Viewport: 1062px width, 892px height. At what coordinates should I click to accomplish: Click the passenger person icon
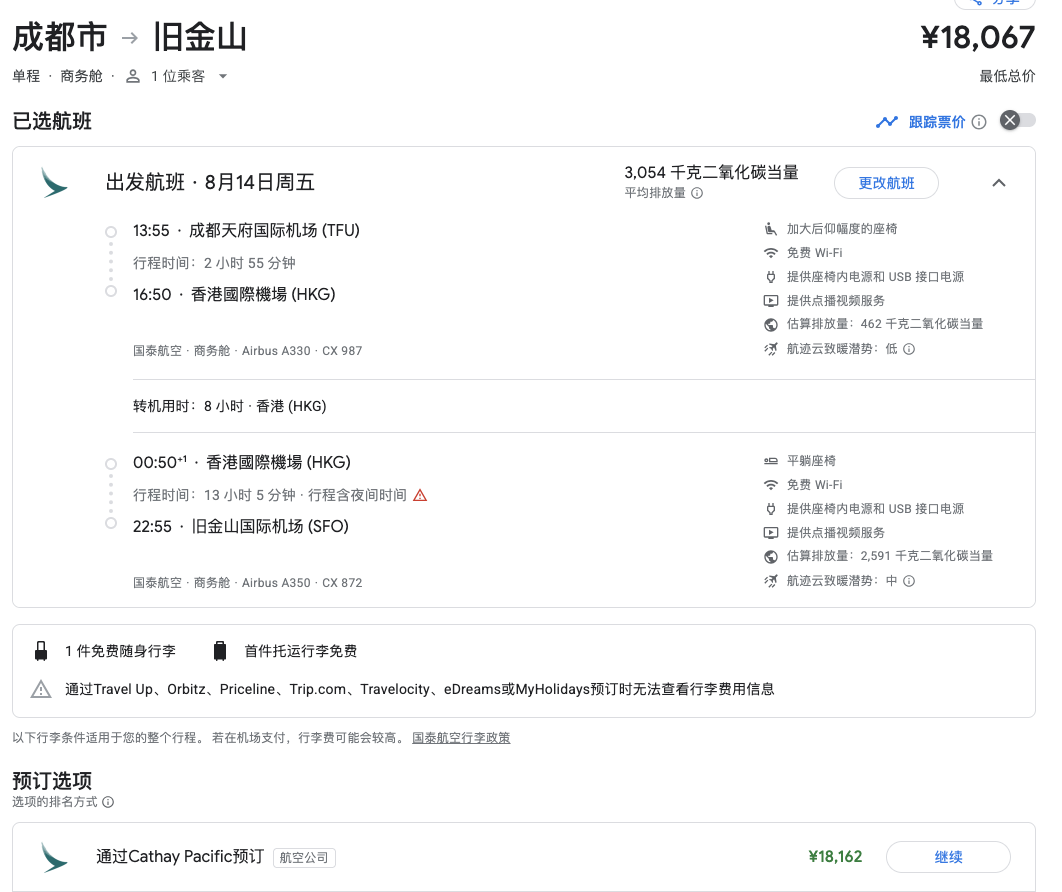pyautogui.click(x=133, y=76)
